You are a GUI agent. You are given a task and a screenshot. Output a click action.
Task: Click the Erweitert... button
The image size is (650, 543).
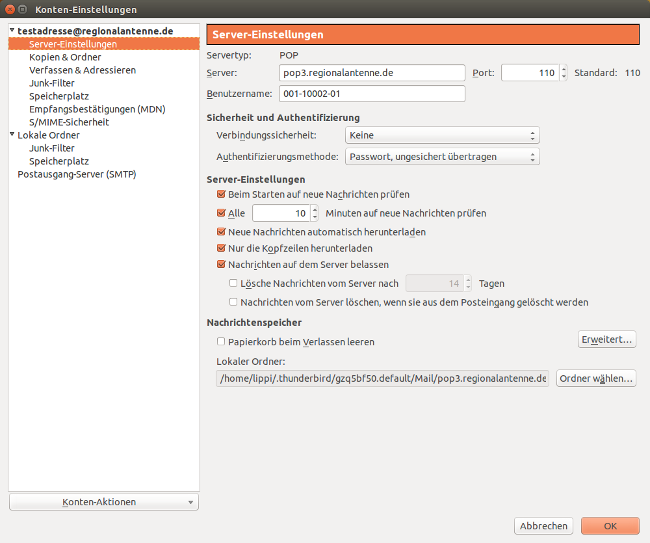click(607, 340)
